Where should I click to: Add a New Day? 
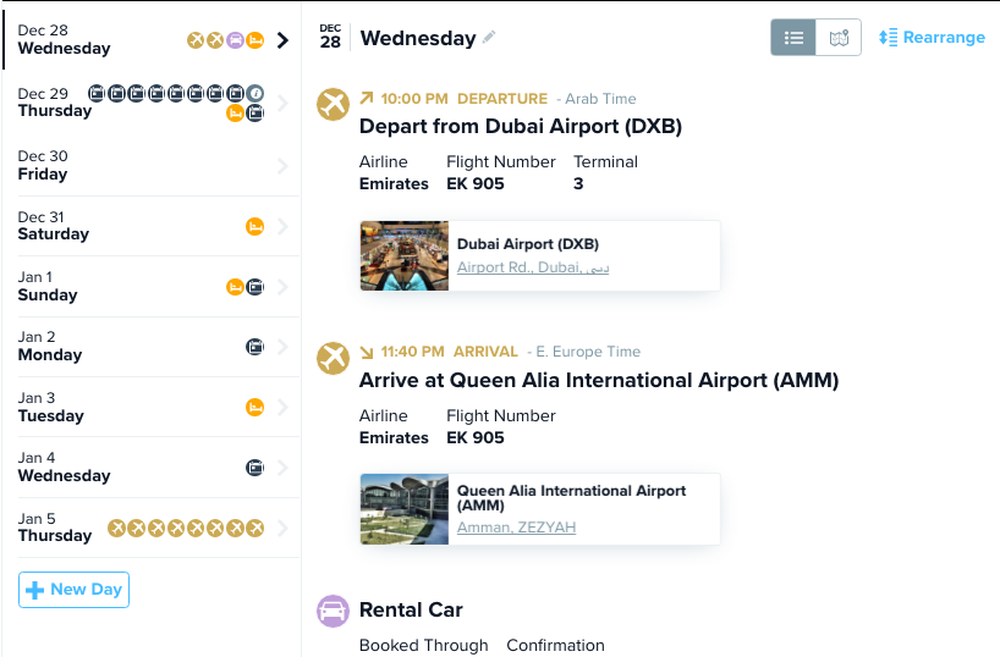tap(74, 589)
